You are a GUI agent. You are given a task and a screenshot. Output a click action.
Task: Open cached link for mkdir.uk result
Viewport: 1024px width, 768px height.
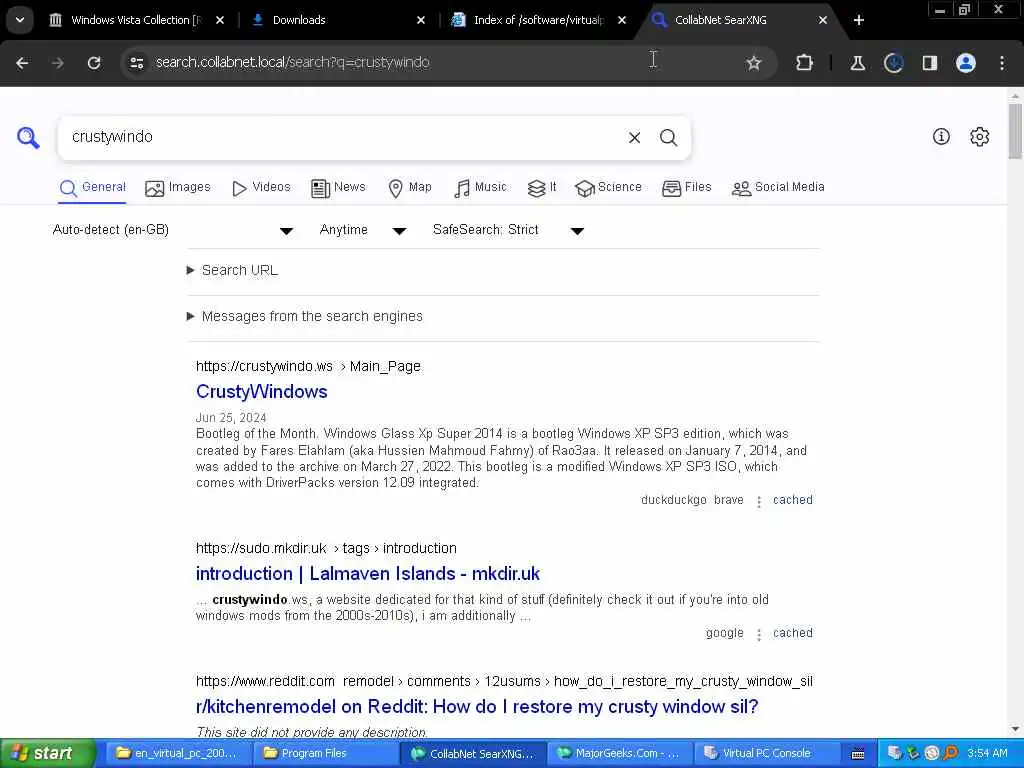click(793, 633)
